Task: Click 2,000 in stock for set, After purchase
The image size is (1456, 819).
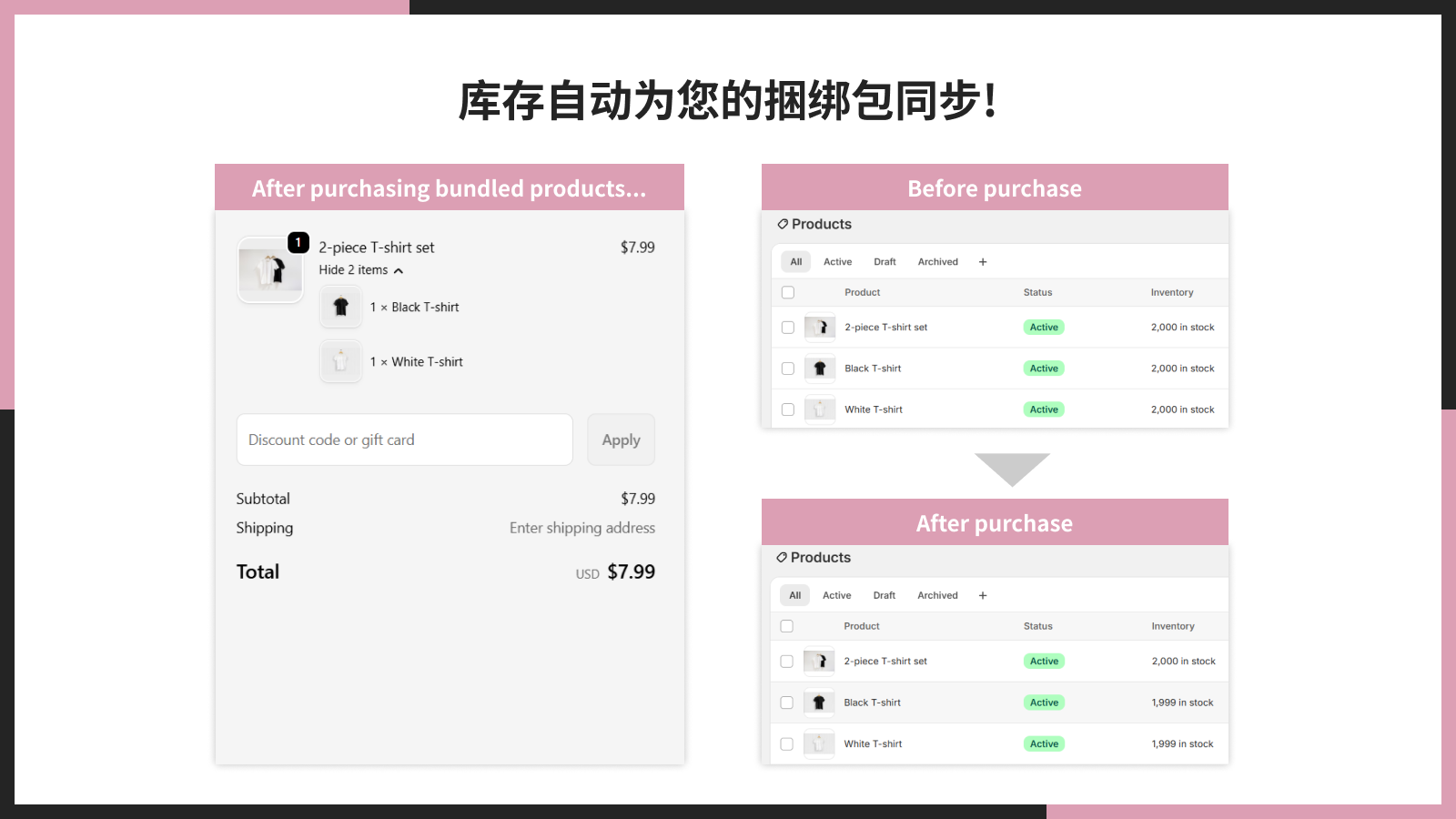Action: 1183,662
